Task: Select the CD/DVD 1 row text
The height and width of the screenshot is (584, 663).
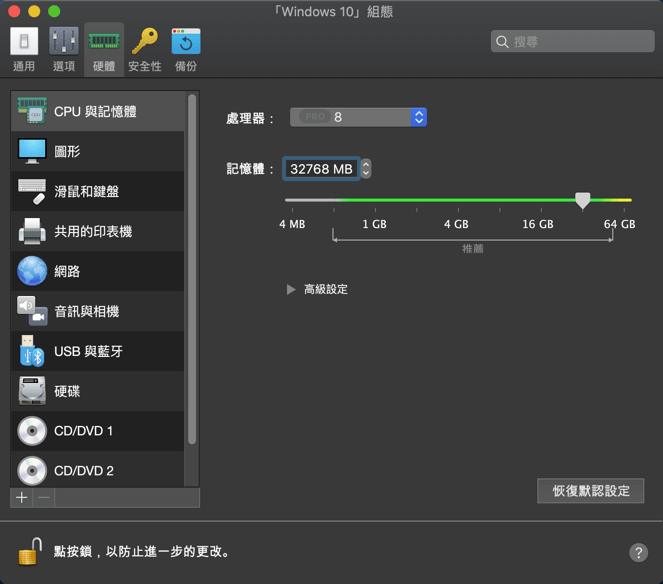Action: tap(83, 431)
